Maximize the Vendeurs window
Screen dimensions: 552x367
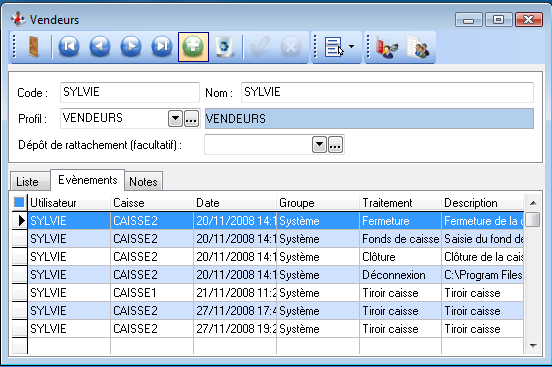498,19
